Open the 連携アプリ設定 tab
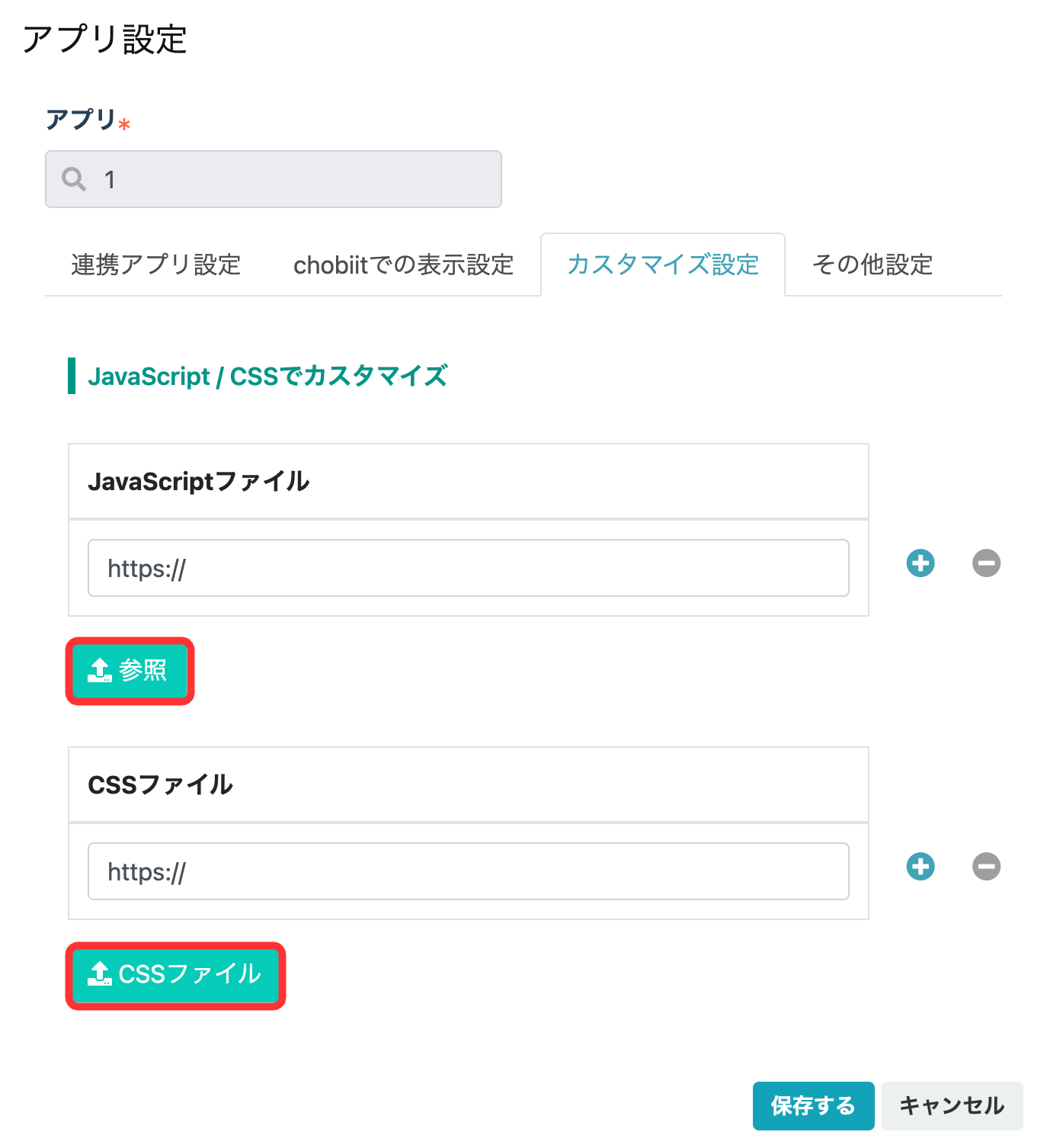This screenshot has width=1047, height=1148. [156, 265]
